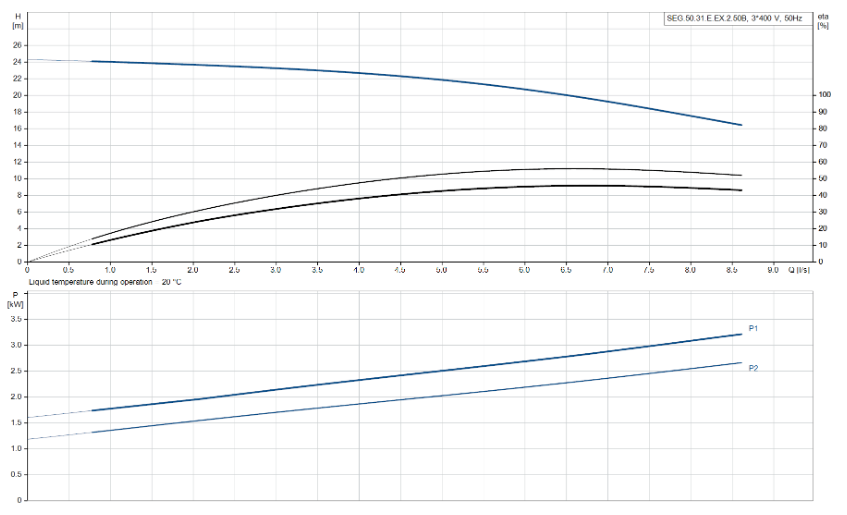
Task: Click the Q [l/s] axis title
Action: click(799, 270)
